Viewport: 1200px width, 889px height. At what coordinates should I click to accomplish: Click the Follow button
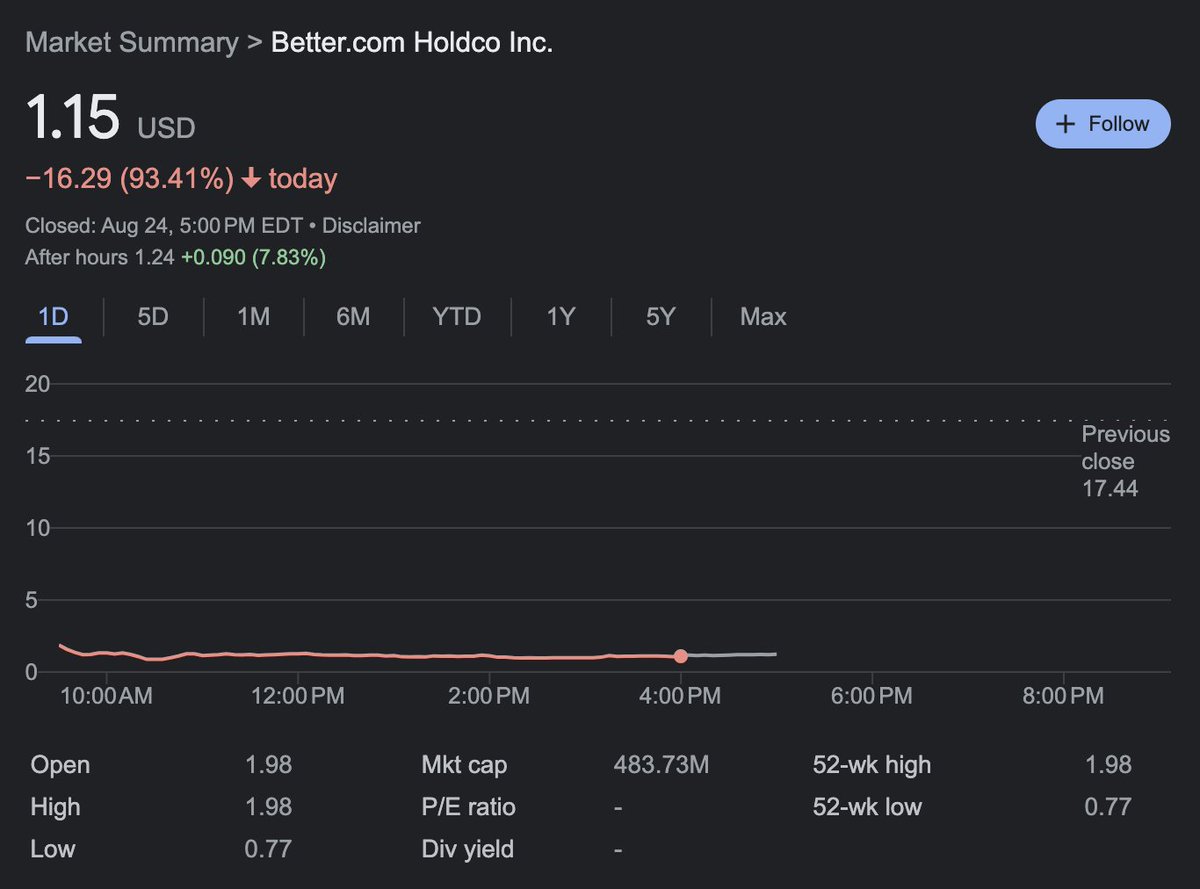1103,124
